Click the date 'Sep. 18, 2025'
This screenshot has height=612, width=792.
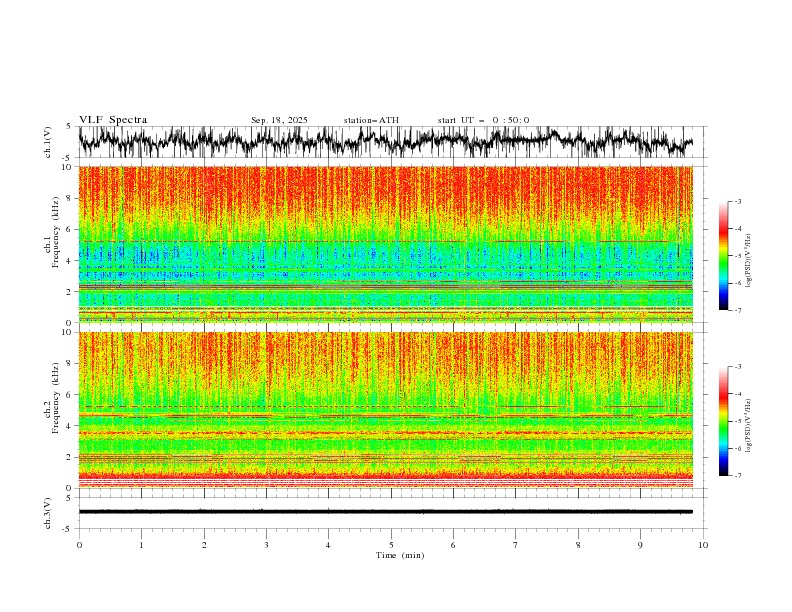[279, 120]
